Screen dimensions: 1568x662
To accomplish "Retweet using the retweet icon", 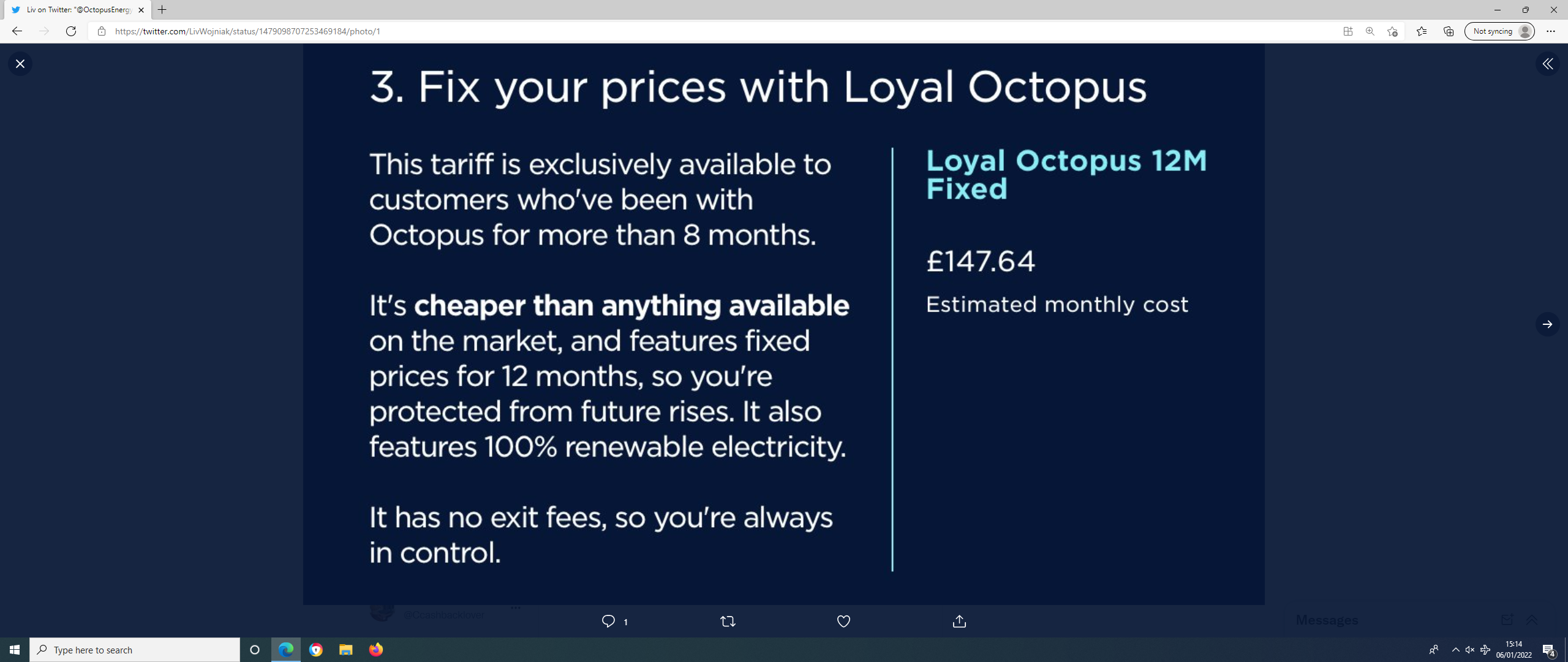I will click(728, 621).
